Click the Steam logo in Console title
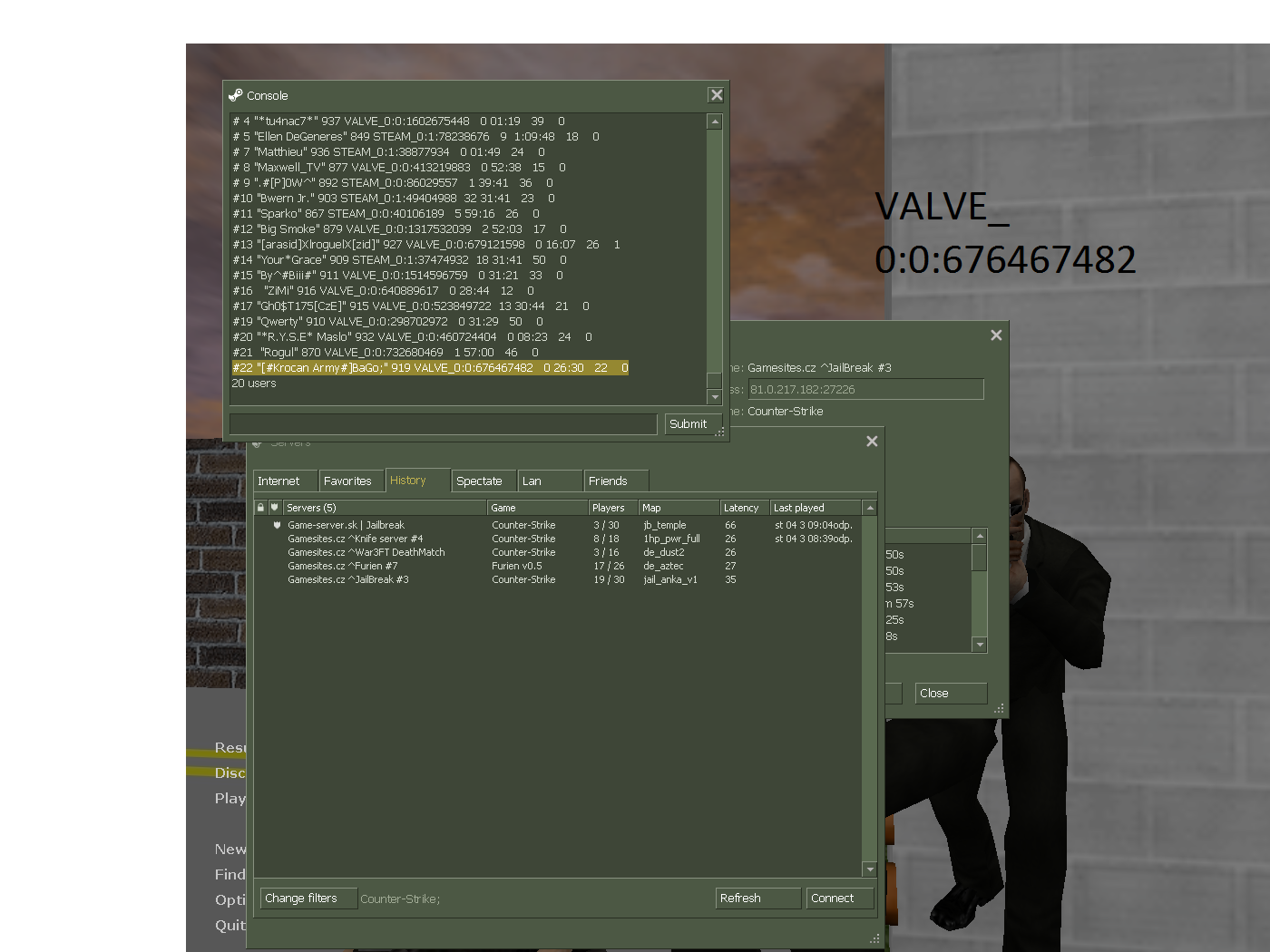This screenshot has height=952, width=1270. tap(236, 95)
